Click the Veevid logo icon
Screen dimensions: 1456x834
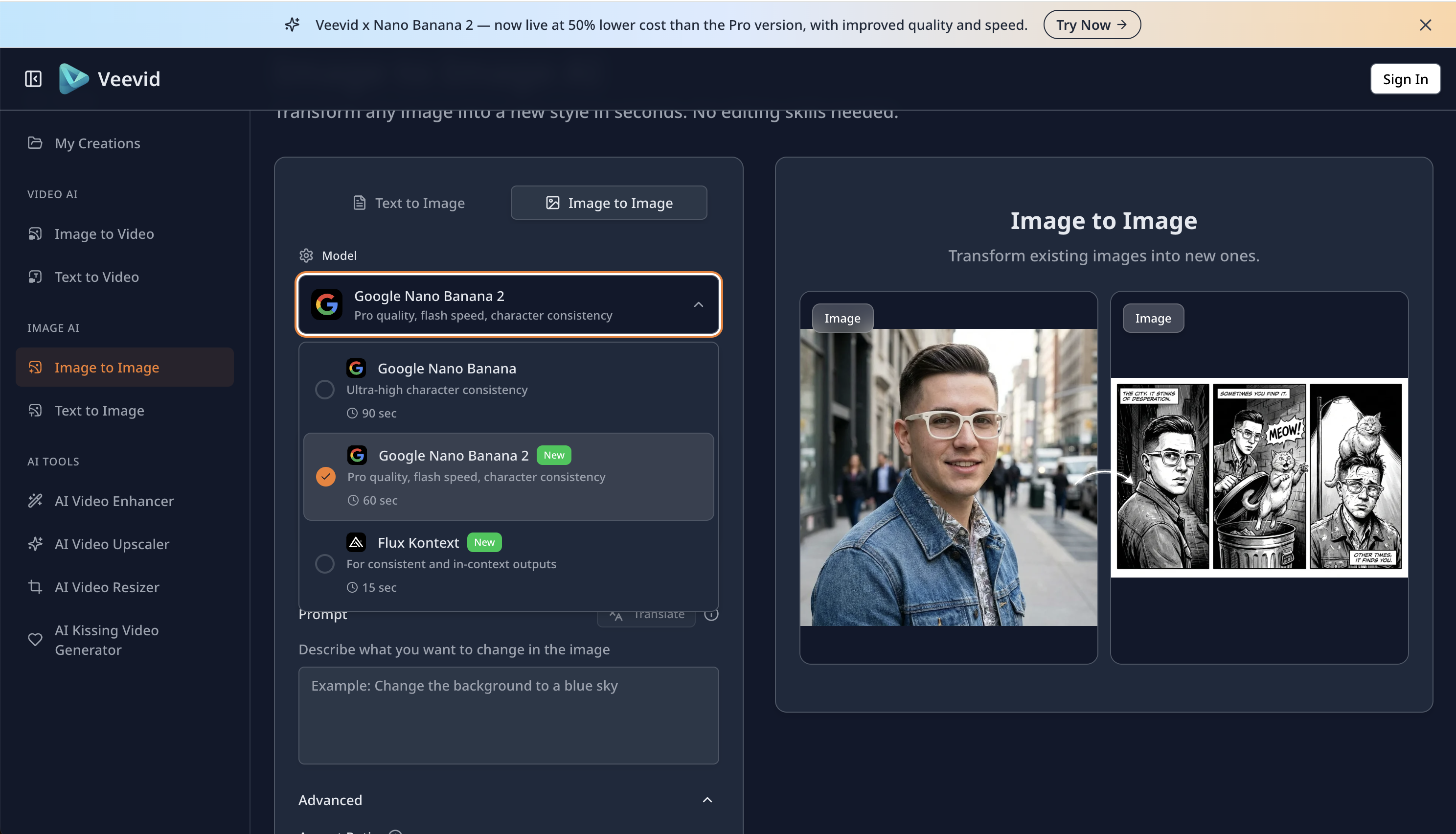[x=74, y=78]
